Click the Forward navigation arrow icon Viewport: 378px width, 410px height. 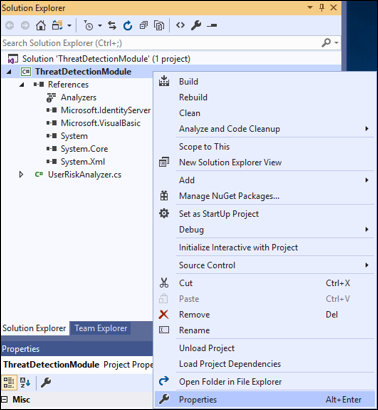[x=25, y=25]
